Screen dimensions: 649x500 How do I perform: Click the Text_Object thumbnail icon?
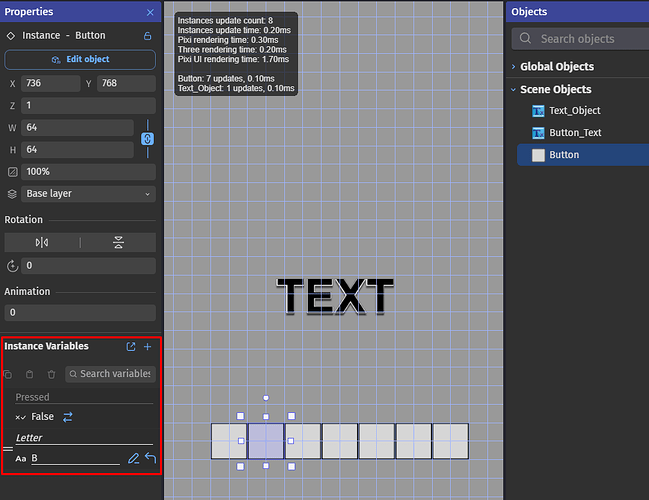(x=538, y=111)
